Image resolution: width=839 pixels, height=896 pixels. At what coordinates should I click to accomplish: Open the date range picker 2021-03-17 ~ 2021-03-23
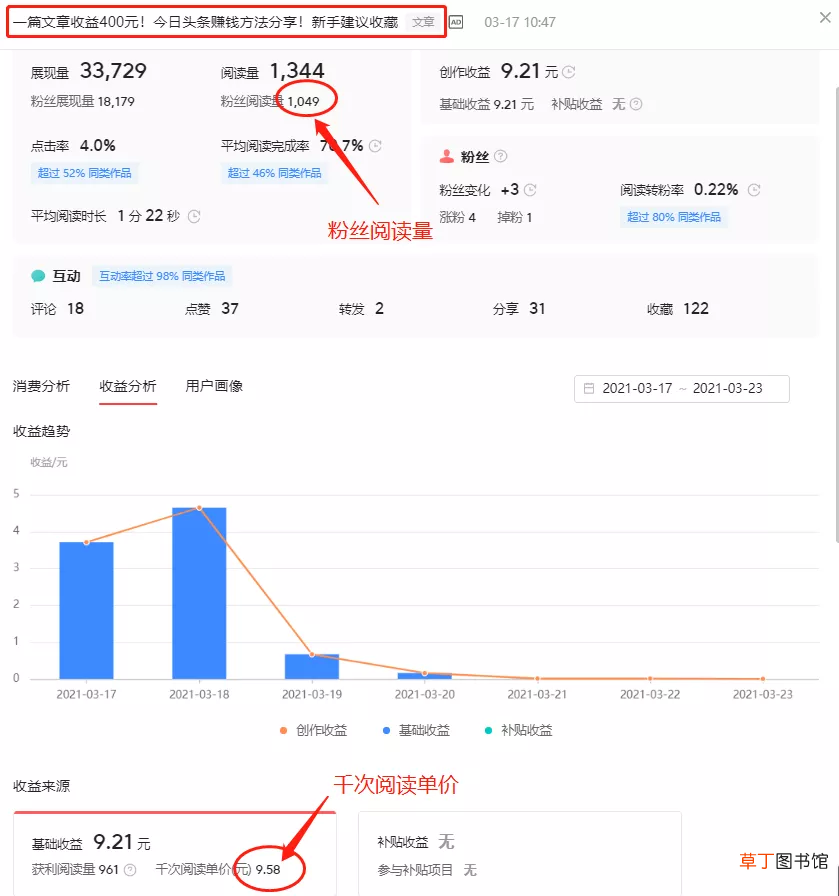tap(681, 389)
